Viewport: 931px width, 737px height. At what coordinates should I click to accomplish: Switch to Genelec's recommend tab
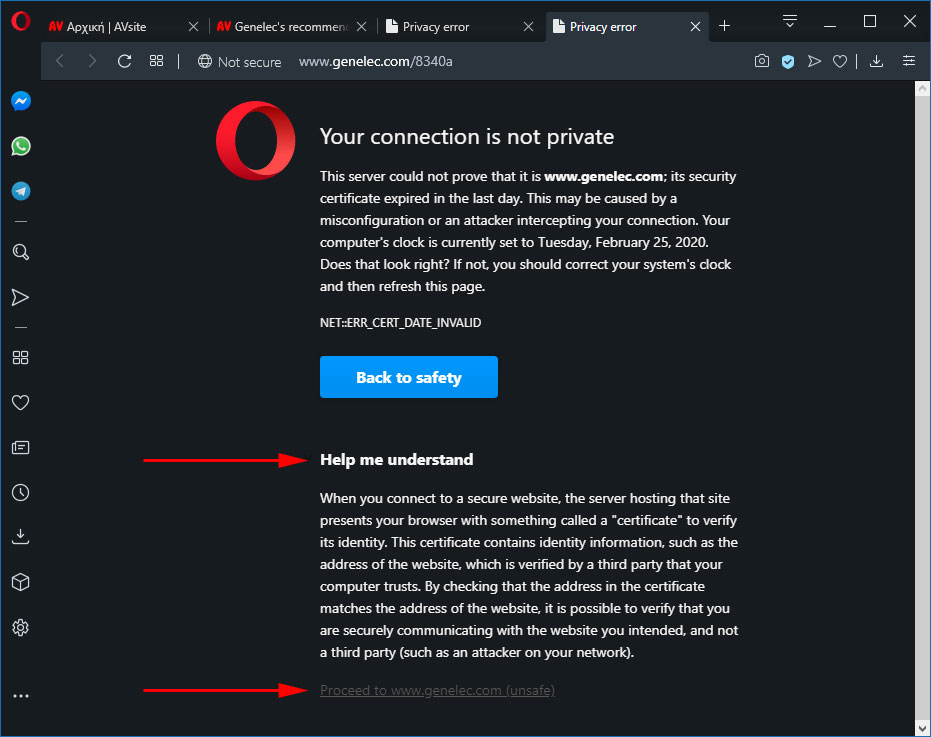283,27
